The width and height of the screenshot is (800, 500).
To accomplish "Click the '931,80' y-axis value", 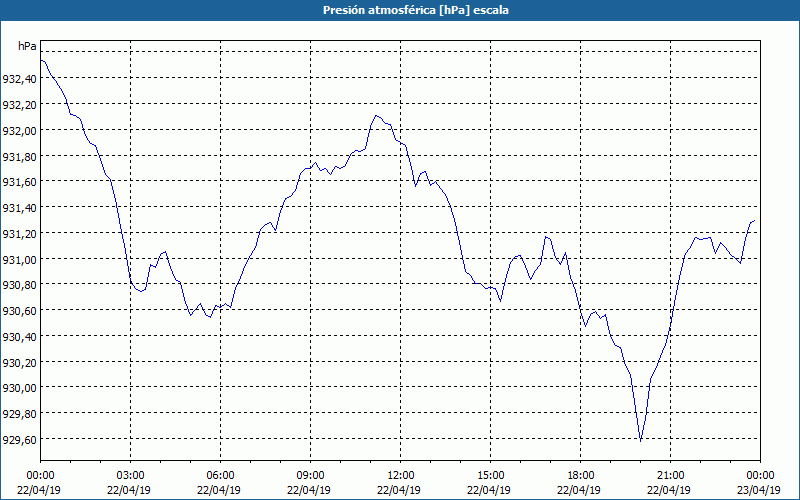I will (x=19, y=156).
